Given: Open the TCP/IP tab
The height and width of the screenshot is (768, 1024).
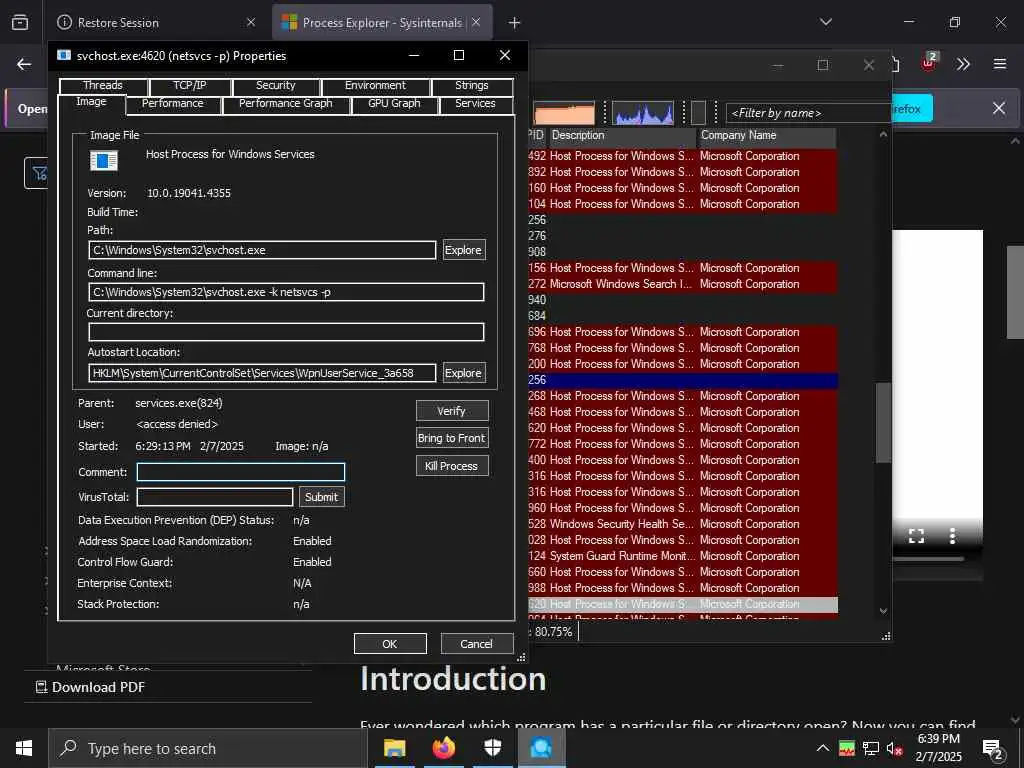Looking at the screenshot, I should pyautogui.click(x=189, y=86).
